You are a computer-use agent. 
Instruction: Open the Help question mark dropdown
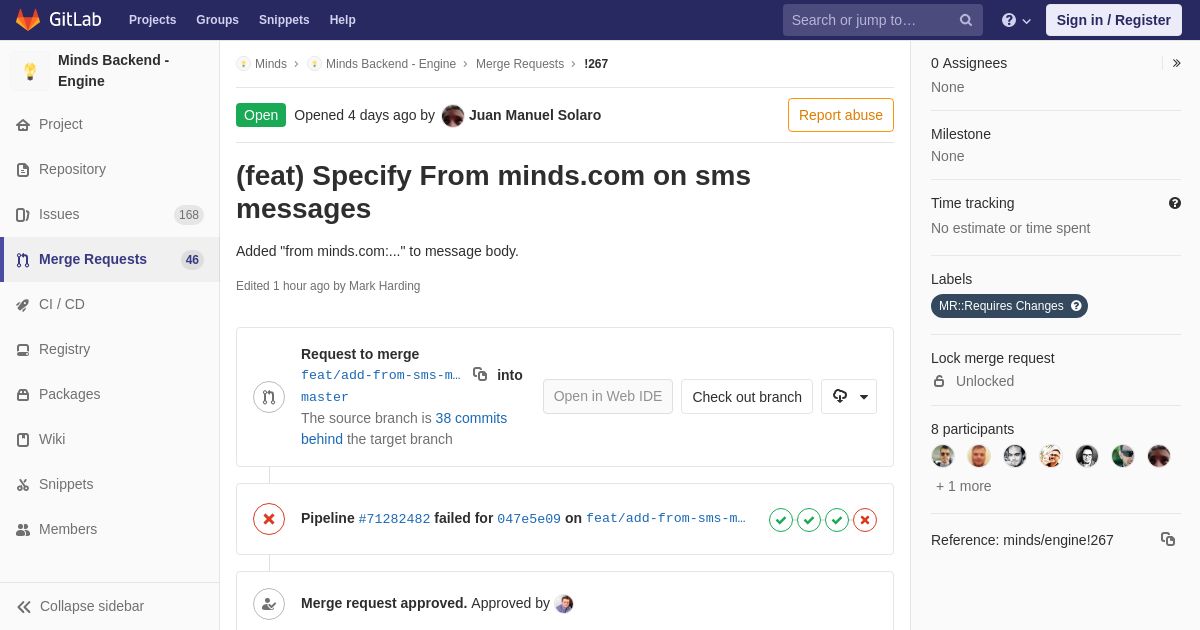(x=1016, y=20)
